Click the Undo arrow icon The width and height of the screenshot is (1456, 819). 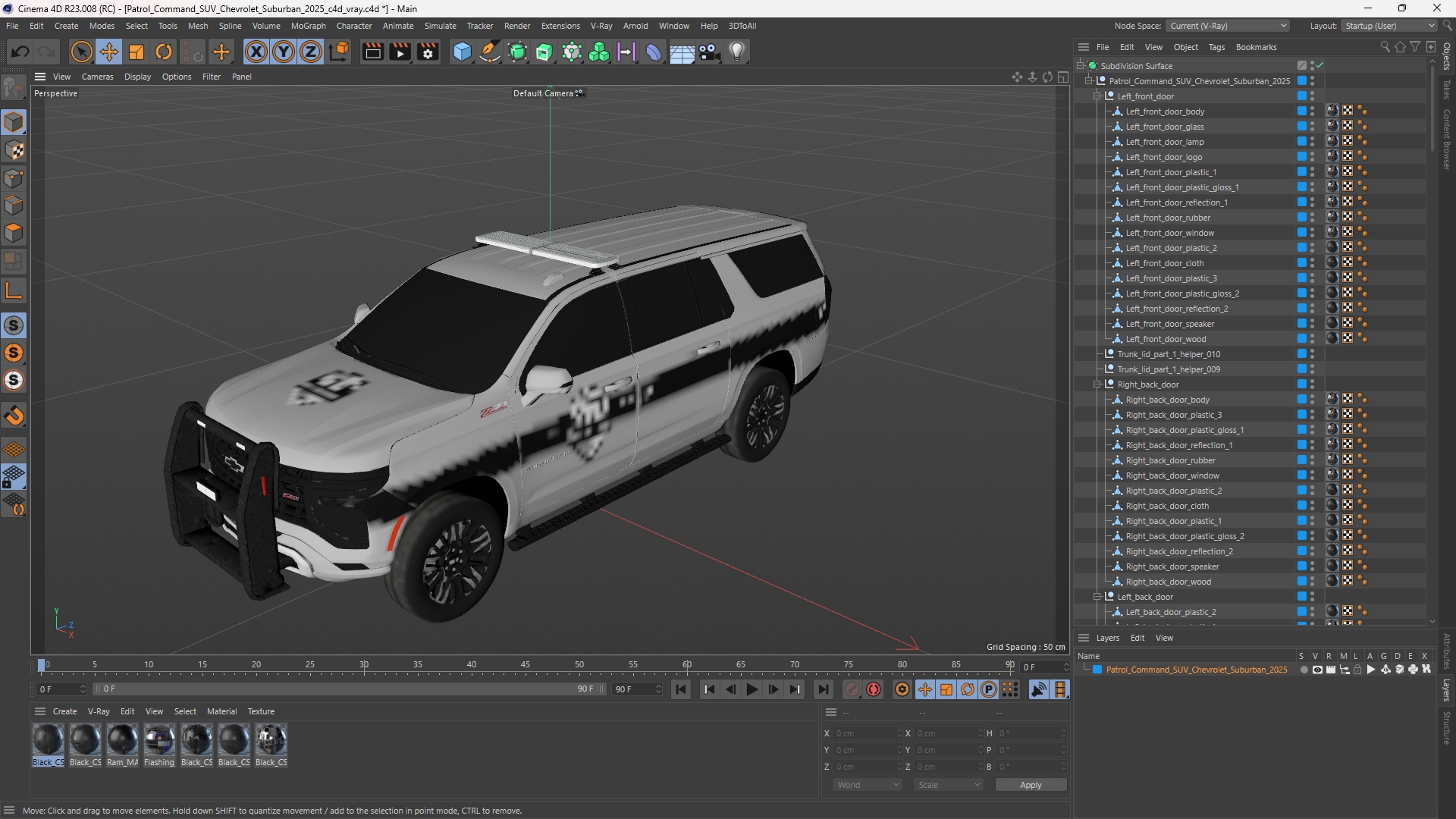click(20, 52)
